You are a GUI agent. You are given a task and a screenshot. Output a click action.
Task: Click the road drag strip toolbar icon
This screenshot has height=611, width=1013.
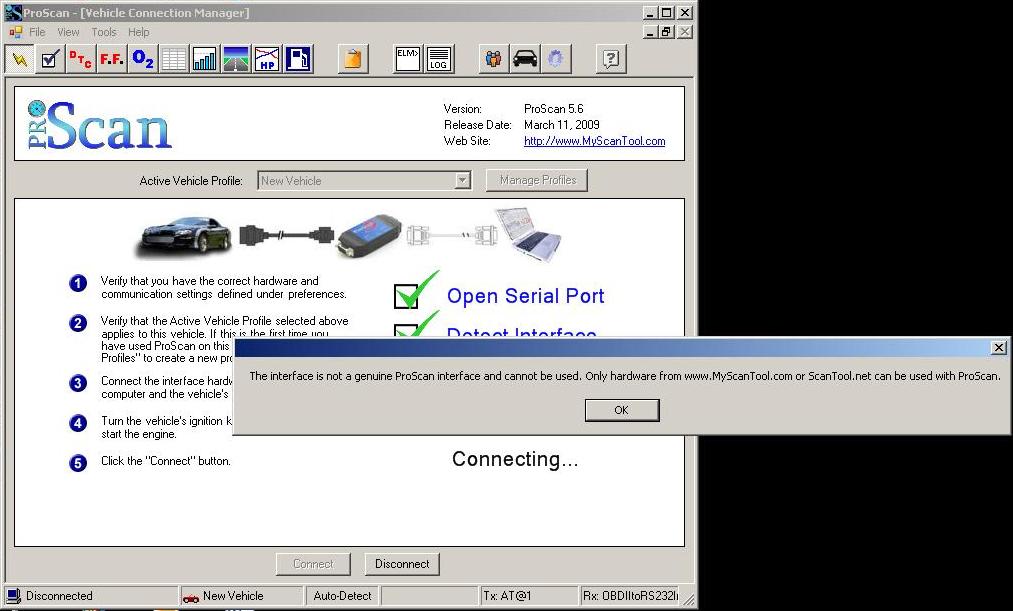[x=236, y=59]
